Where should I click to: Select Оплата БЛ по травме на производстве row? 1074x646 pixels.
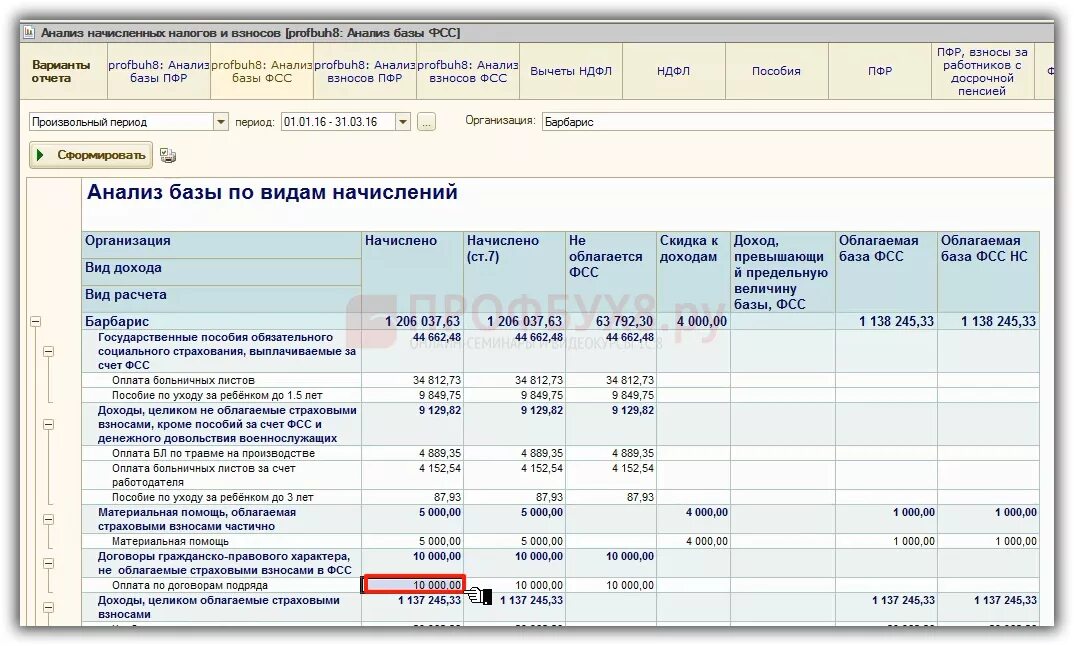click(x=213, y=454)
